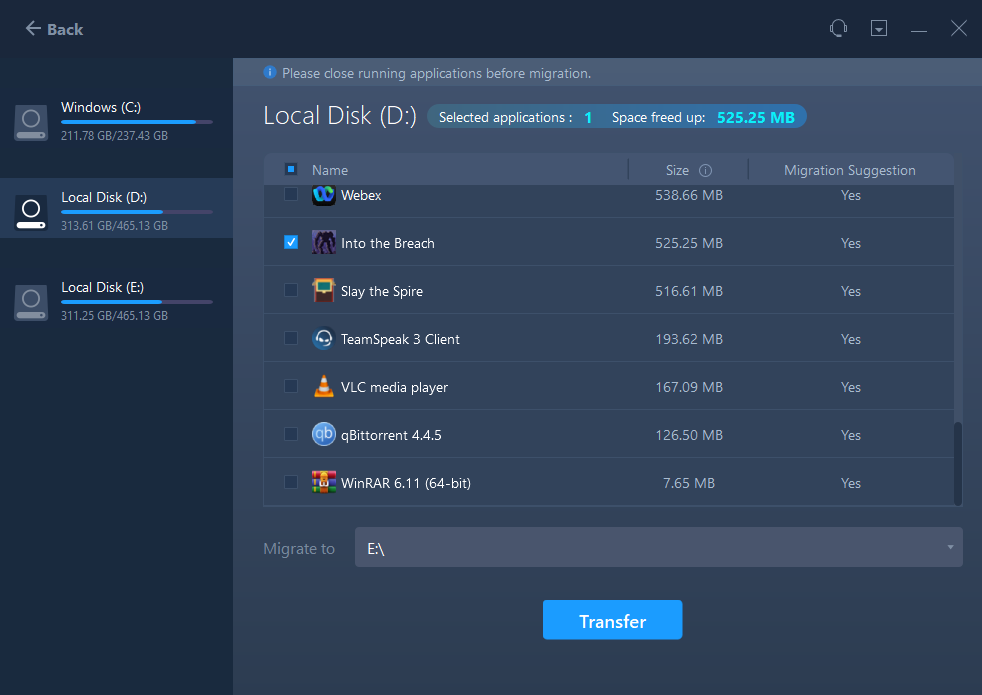Go back with the Back arrow
Image resolution: width=982 pixels, height=695 pixels.
(54, 29)
